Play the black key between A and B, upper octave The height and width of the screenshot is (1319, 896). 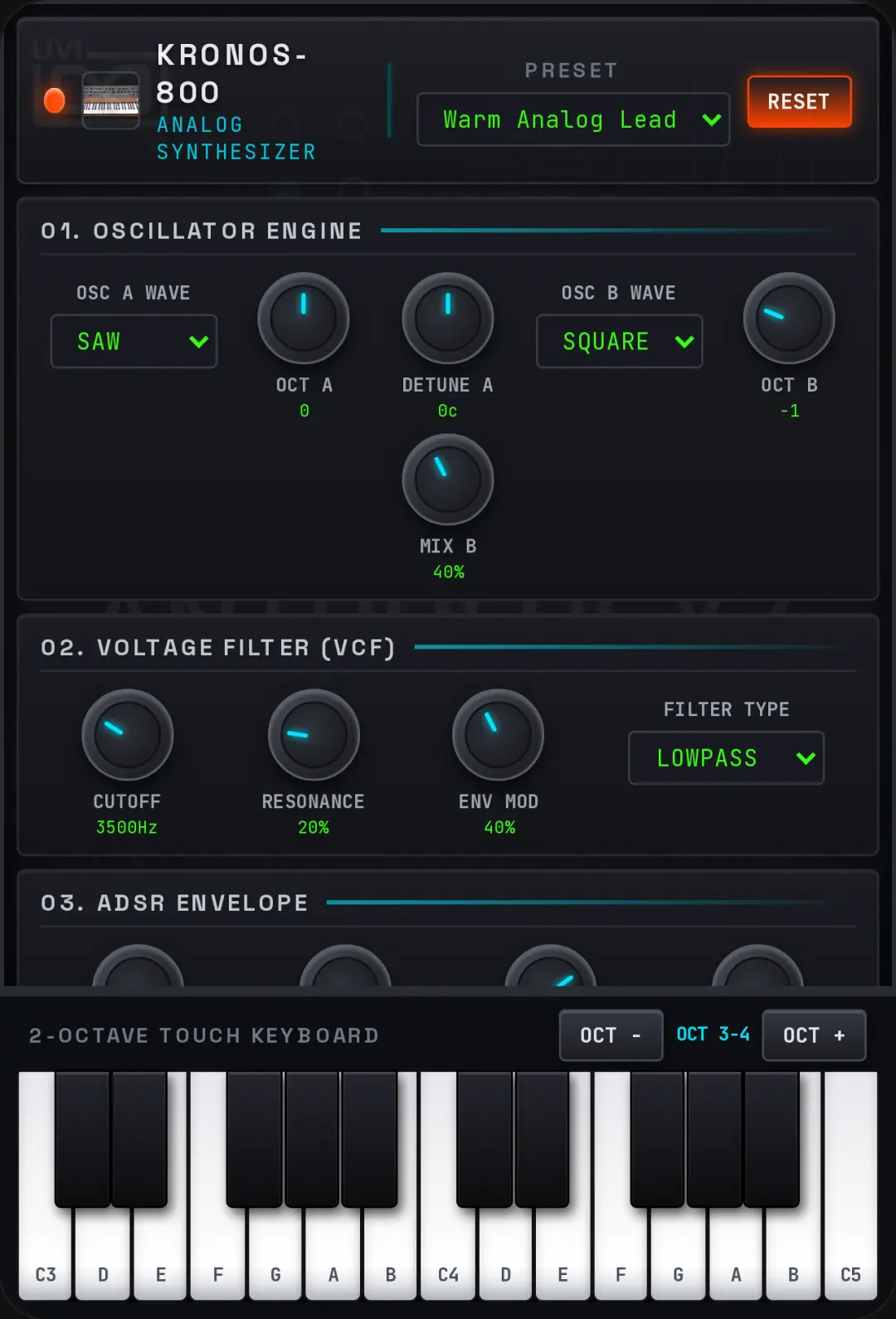772,1138
